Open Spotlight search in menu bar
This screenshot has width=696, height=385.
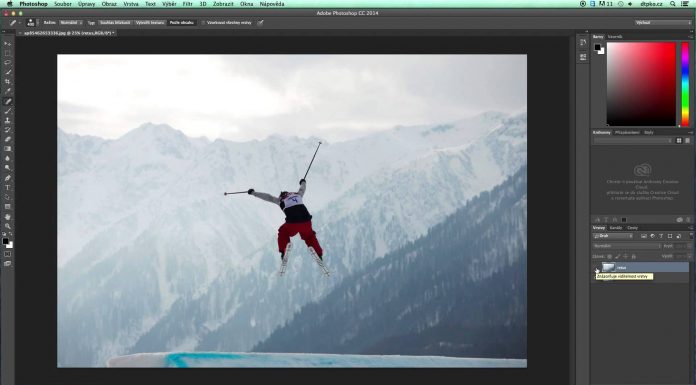673,4
